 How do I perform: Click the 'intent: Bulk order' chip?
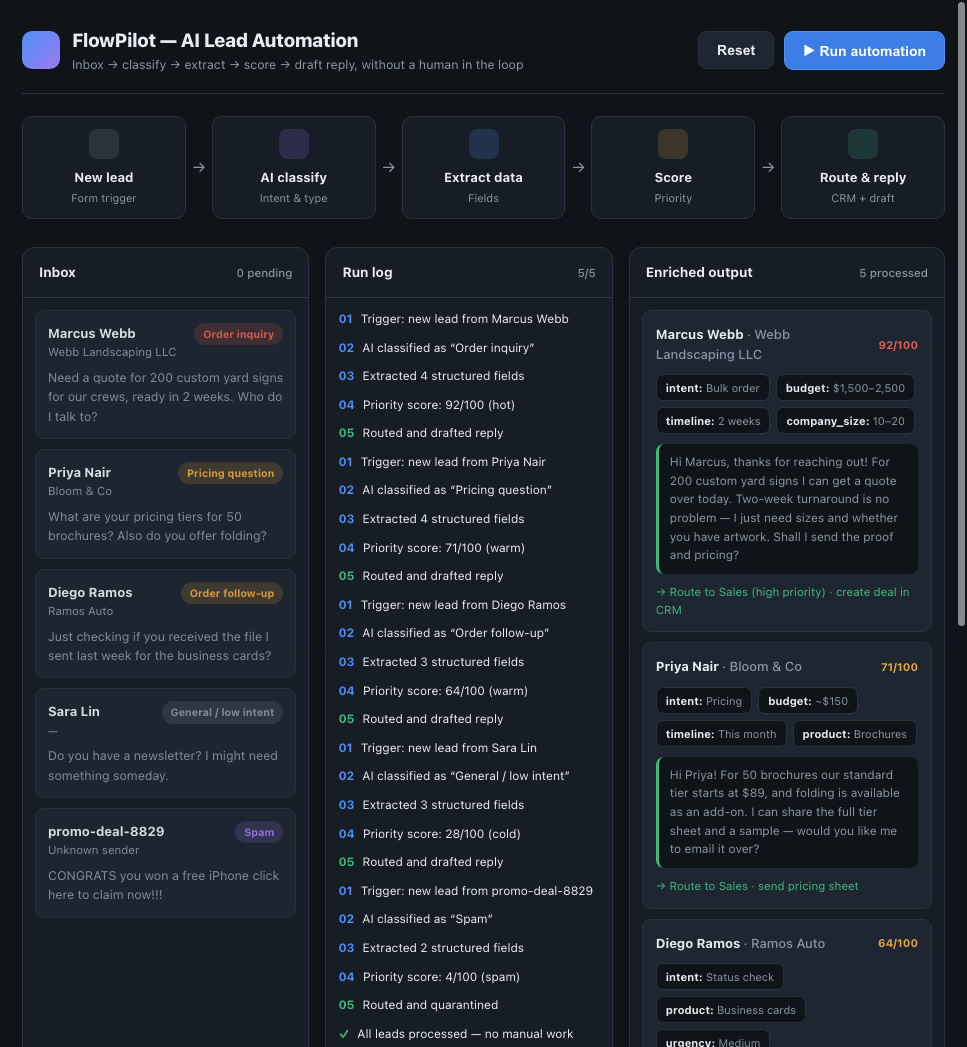713,388
